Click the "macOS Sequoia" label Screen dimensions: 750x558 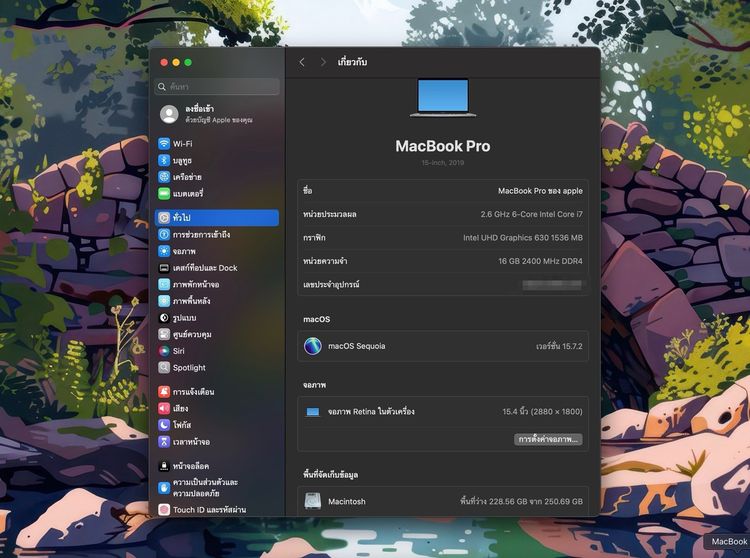356,346
